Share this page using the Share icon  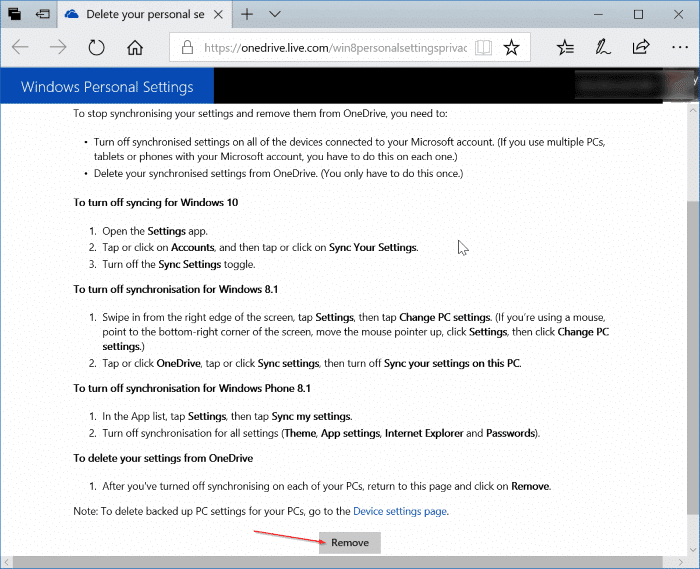point(641,47)
